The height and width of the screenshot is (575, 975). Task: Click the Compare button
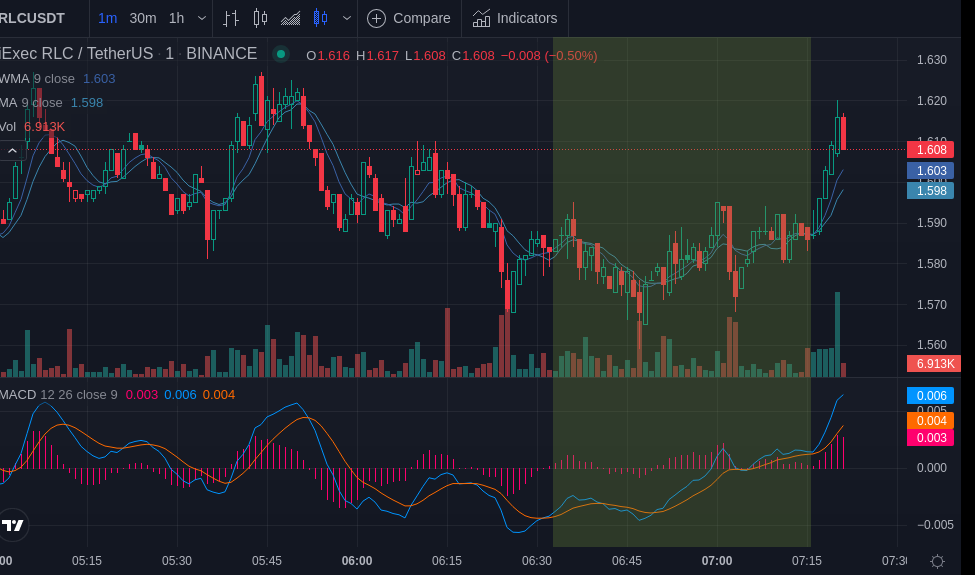[x=409, y=18]
